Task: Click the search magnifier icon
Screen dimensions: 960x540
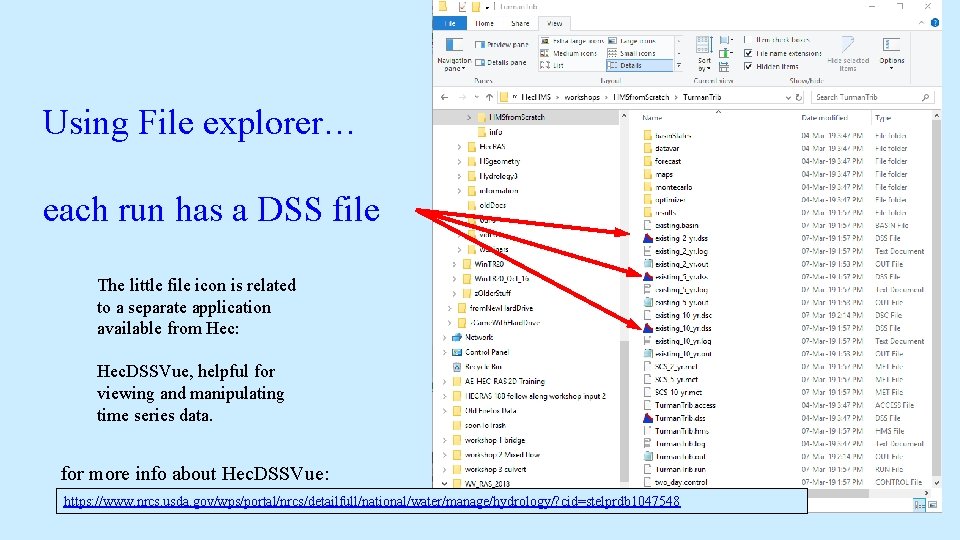Action: tap(925, 97)
